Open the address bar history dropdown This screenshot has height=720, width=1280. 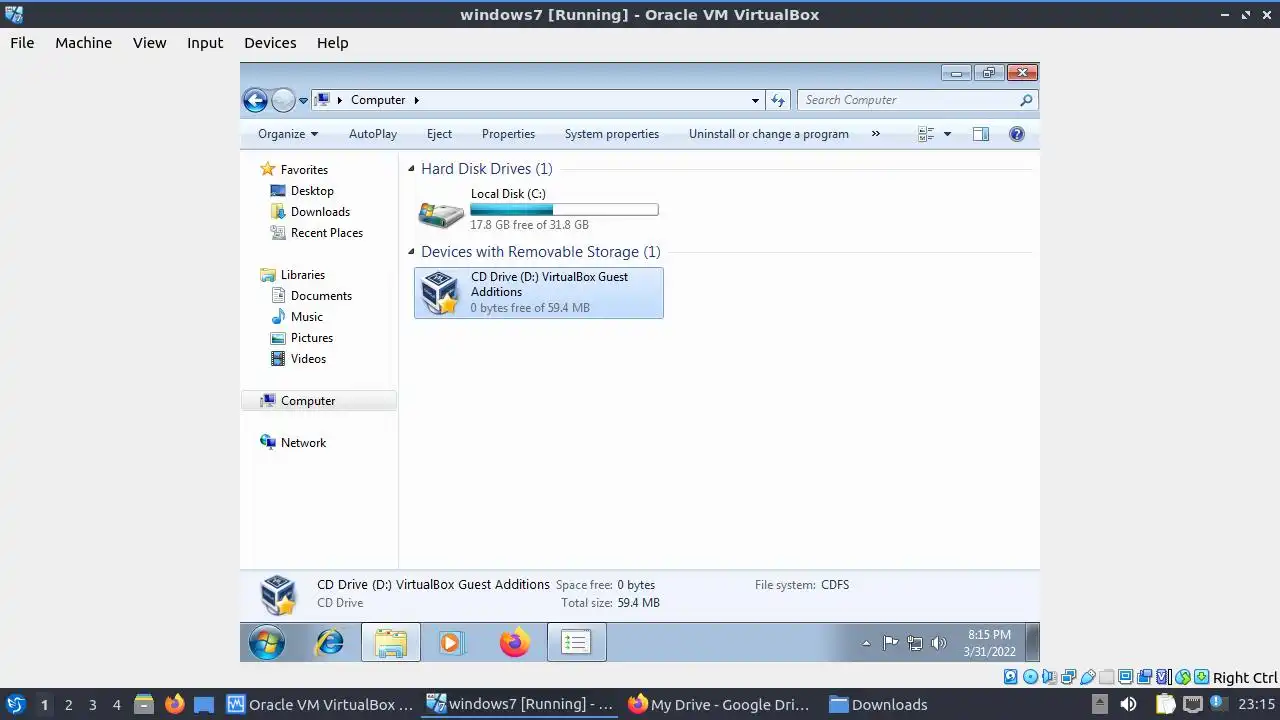[755, 100]
